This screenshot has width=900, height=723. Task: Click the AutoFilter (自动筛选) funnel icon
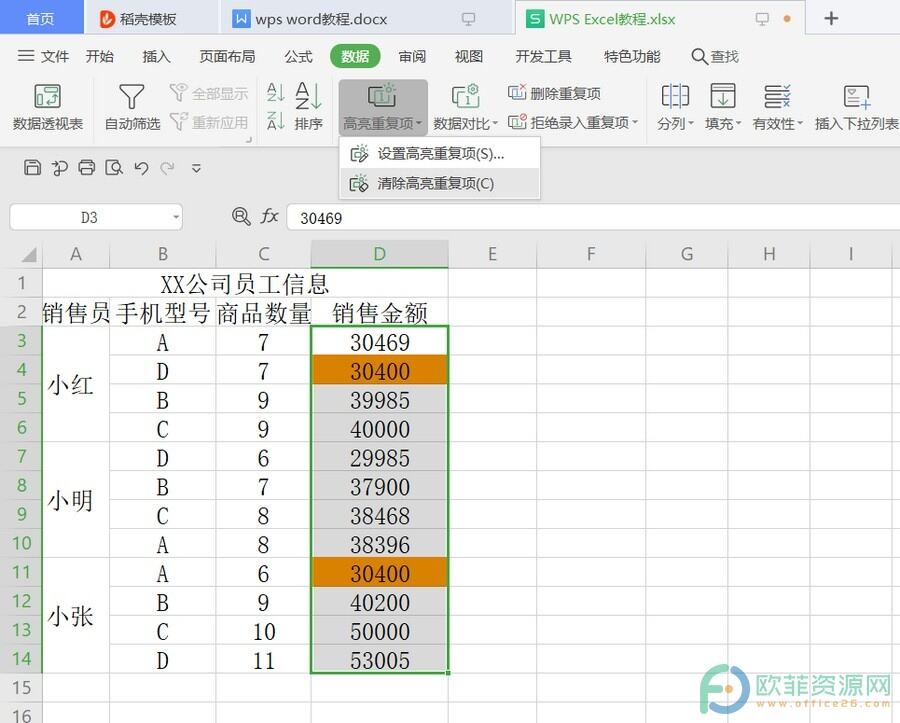(131, 96)
